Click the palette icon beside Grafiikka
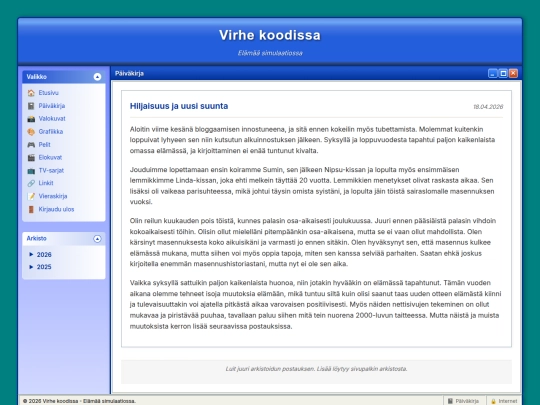The image size is (540, 405). pyautogui.click(x=31, y=132)
